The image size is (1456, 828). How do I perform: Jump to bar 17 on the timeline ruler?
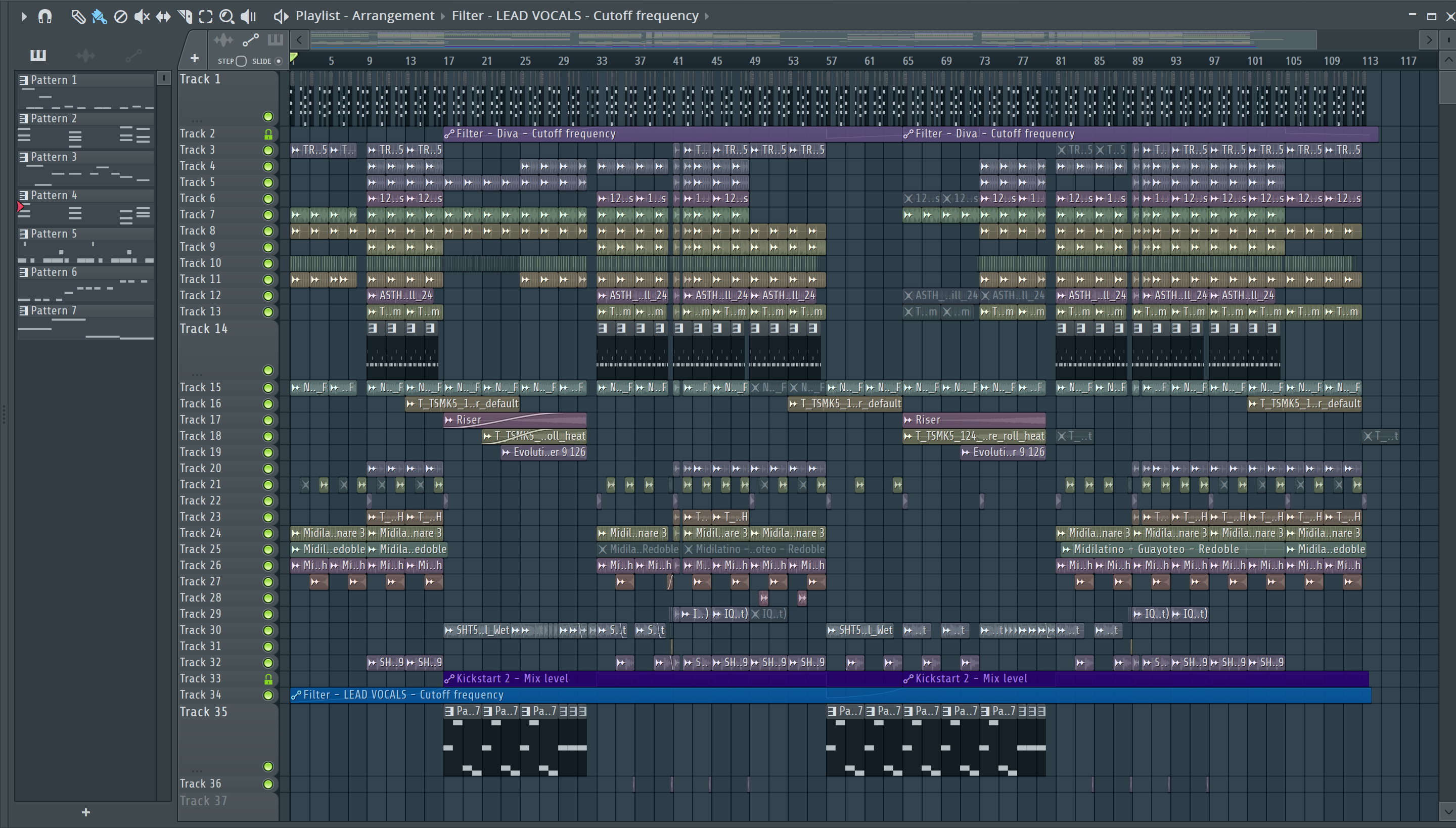click(x=449, y=61)
